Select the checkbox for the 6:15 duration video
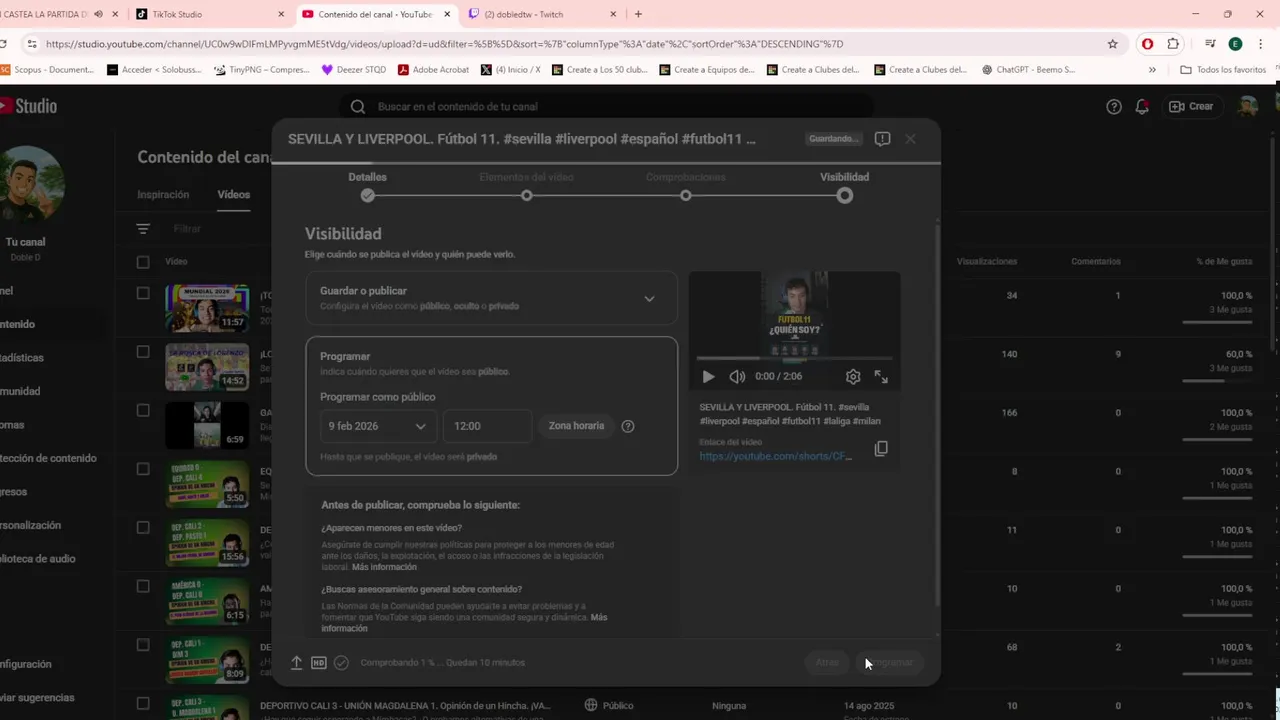This screenshot has height=720, width=1280. (x=143, y=586)
